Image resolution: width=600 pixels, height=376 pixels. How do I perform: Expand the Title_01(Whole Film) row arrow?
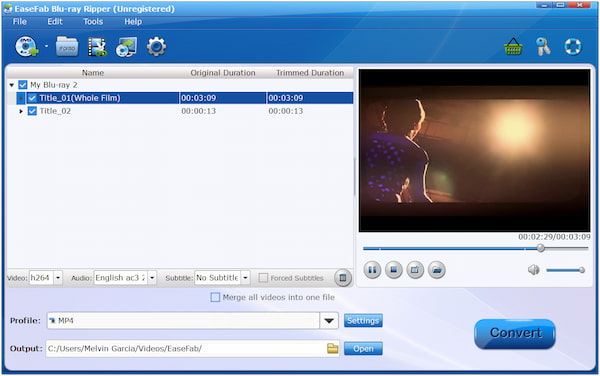pos(21,98)
